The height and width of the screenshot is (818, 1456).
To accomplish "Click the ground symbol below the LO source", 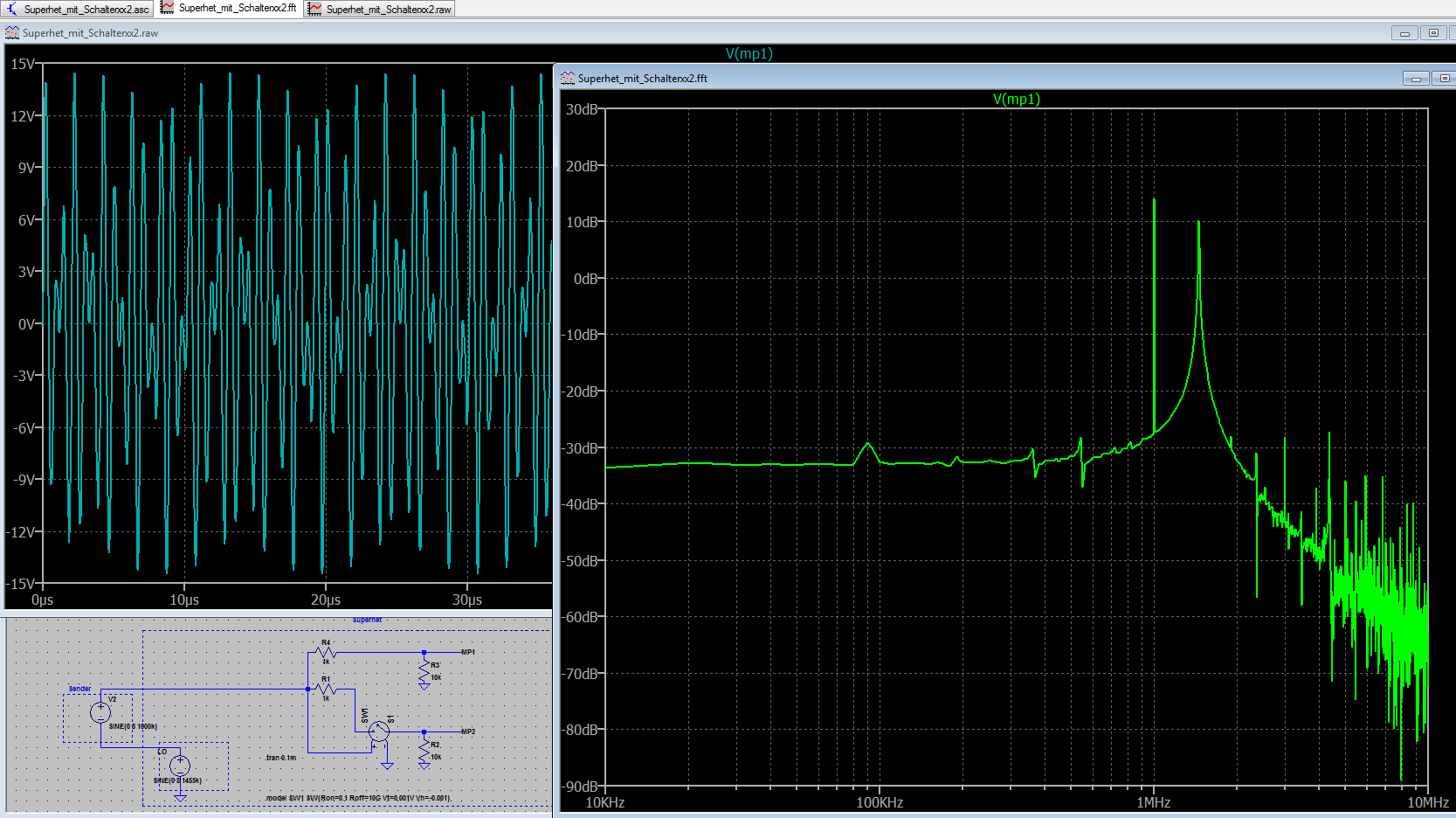I will (x=180, y=798).
